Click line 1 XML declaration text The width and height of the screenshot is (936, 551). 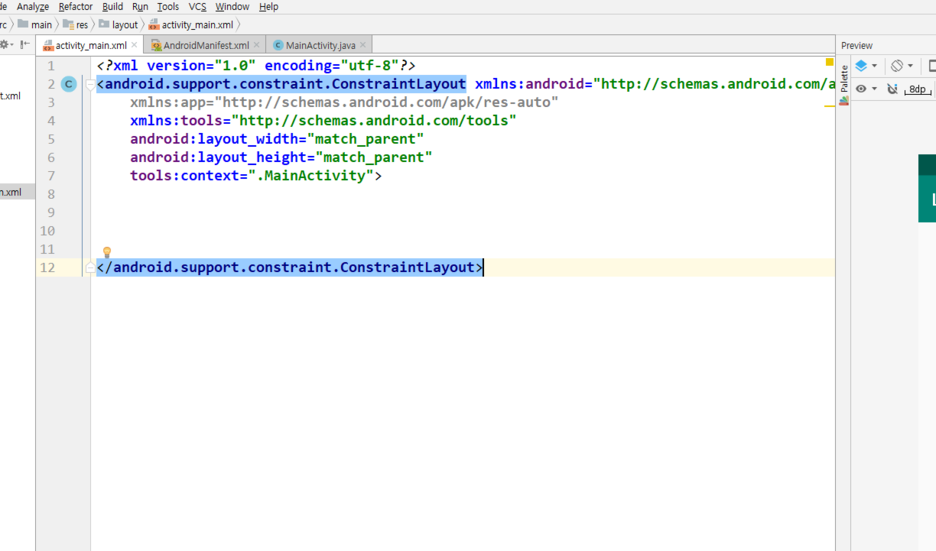pos(255,66)
